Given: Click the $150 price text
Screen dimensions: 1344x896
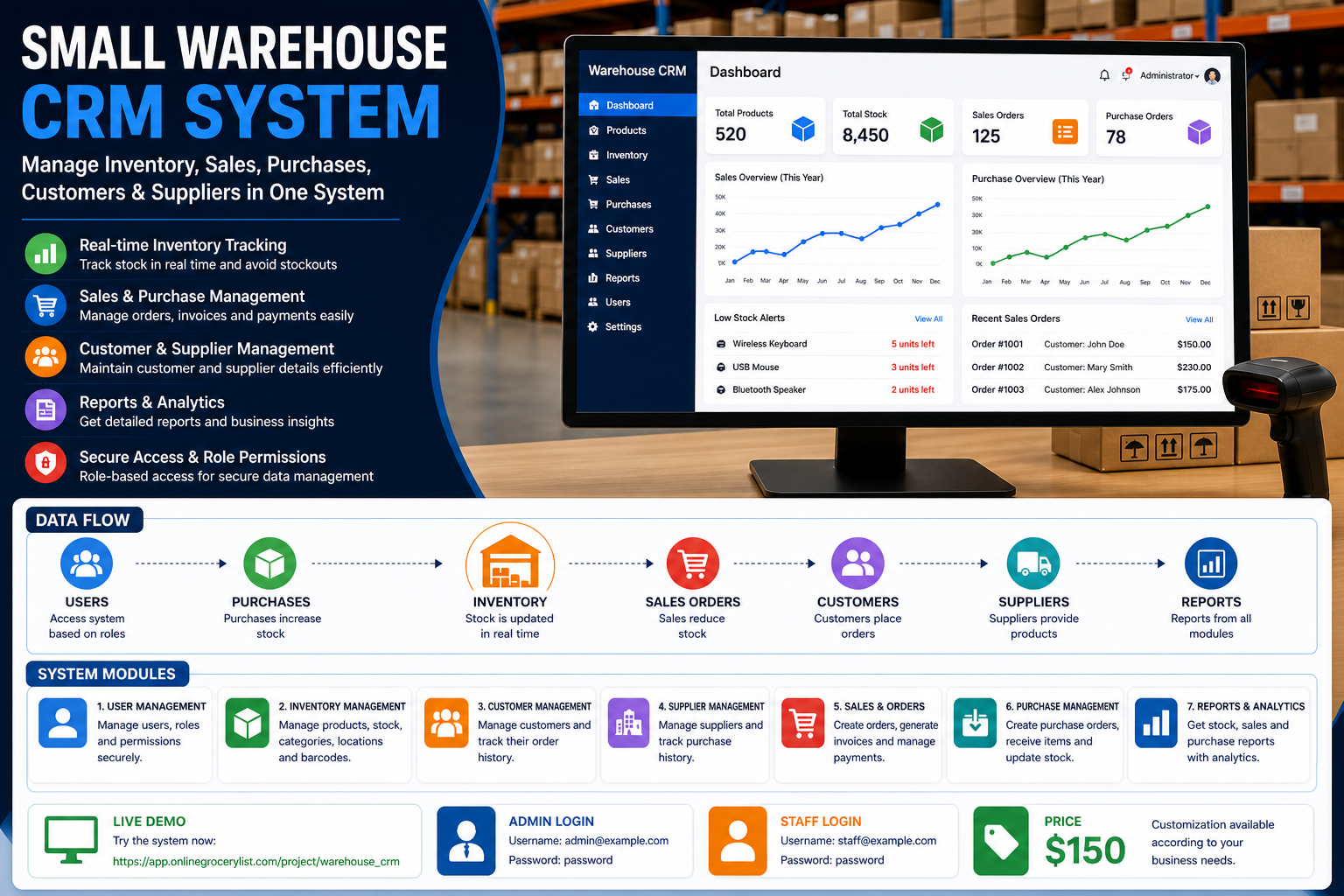Looking at the screenshot, I should [x=1085, y=850].
